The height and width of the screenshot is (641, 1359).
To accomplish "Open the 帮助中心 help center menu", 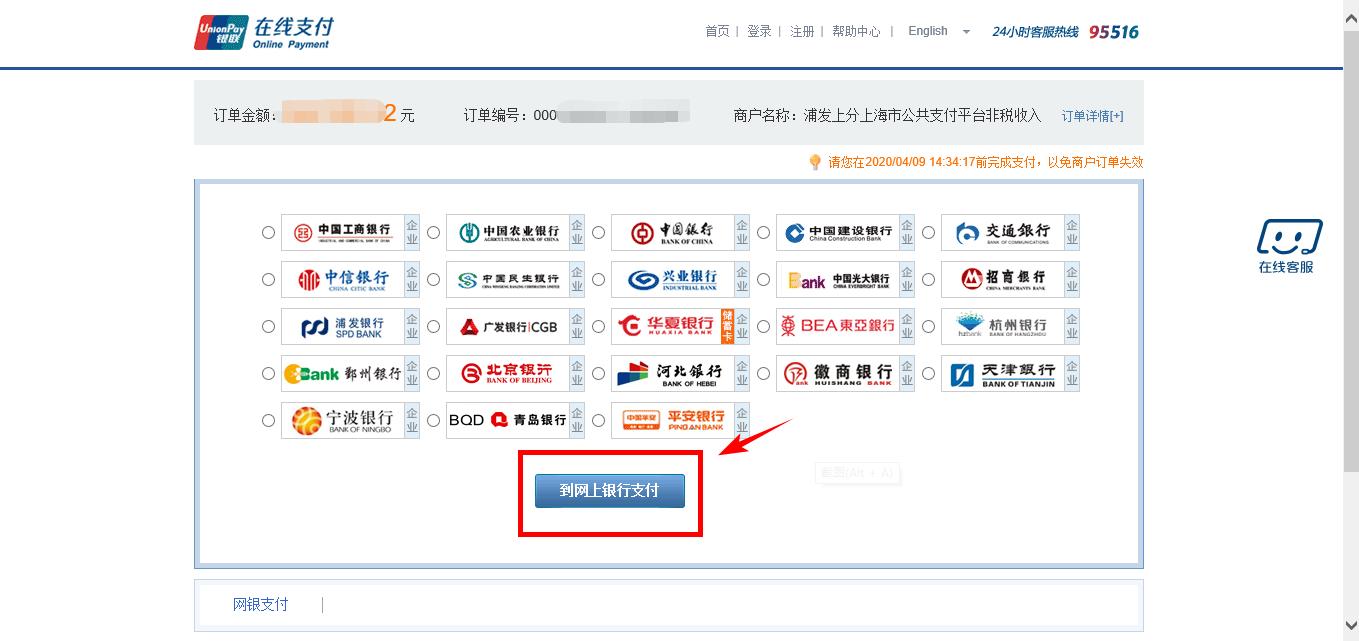I will point(856,31).
